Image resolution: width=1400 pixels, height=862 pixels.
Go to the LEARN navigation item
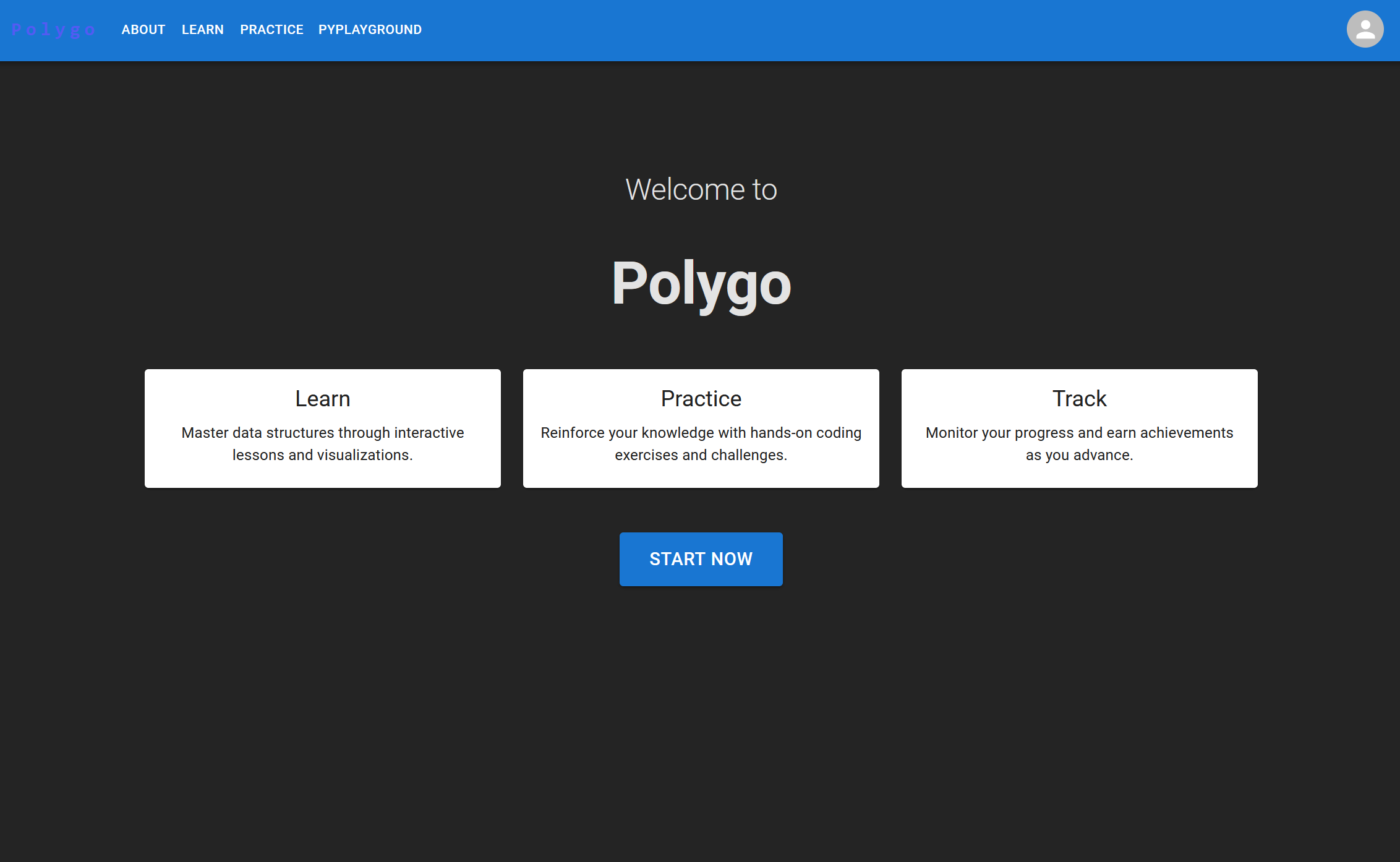202,30
